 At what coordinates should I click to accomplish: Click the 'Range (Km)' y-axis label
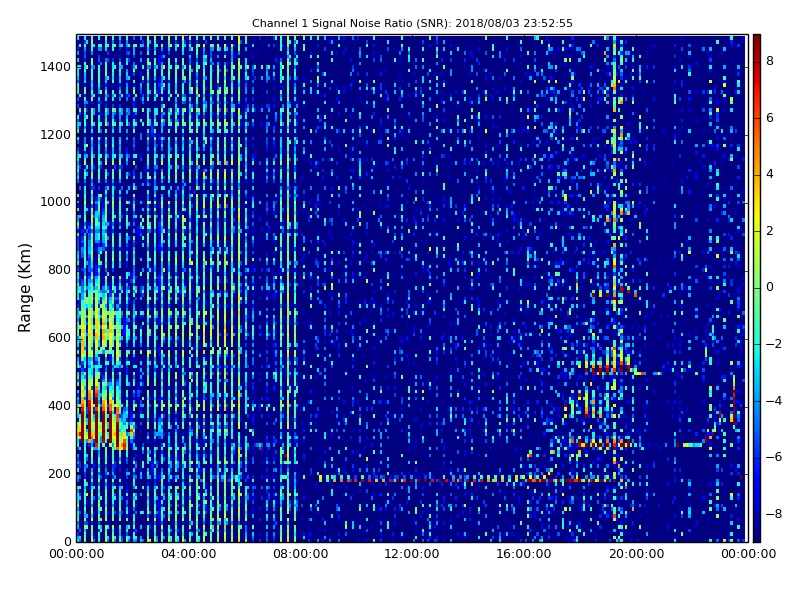24,288
